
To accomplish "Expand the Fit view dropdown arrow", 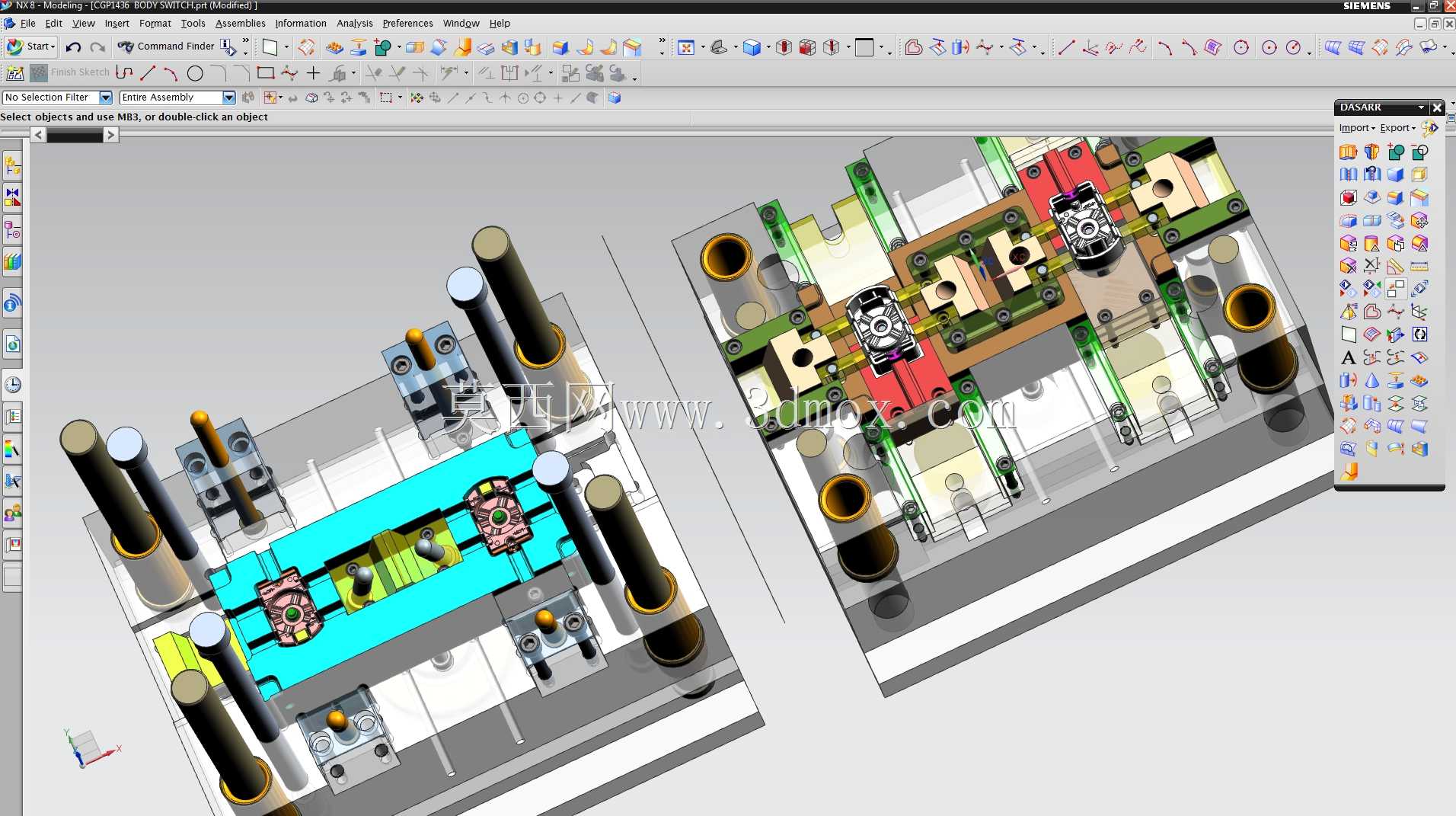I will coord(702,47).
